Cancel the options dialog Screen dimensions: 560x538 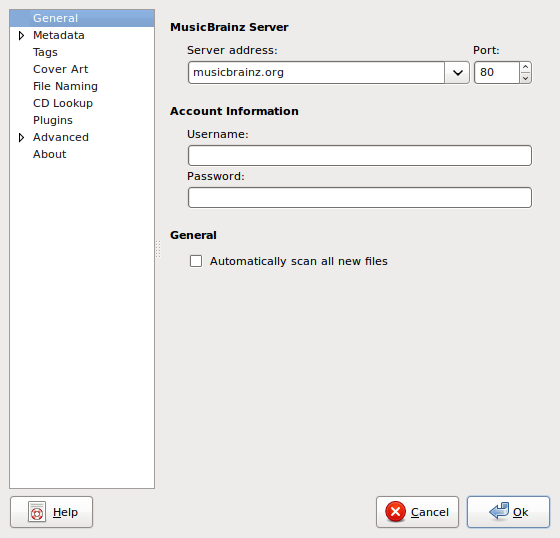pos(417,512)
